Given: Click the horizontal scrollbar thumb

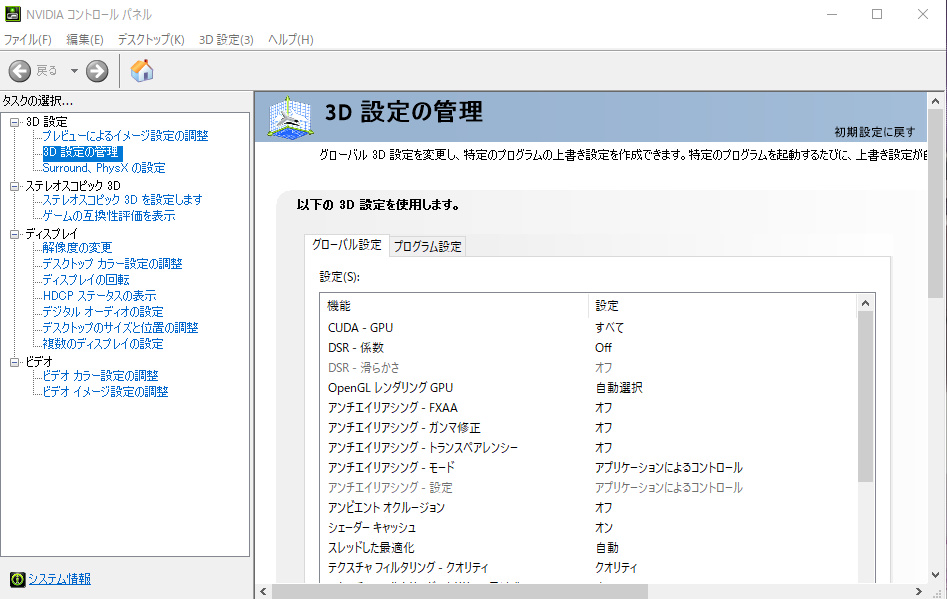Looking at the screenshot, I should tap(460, 591).
